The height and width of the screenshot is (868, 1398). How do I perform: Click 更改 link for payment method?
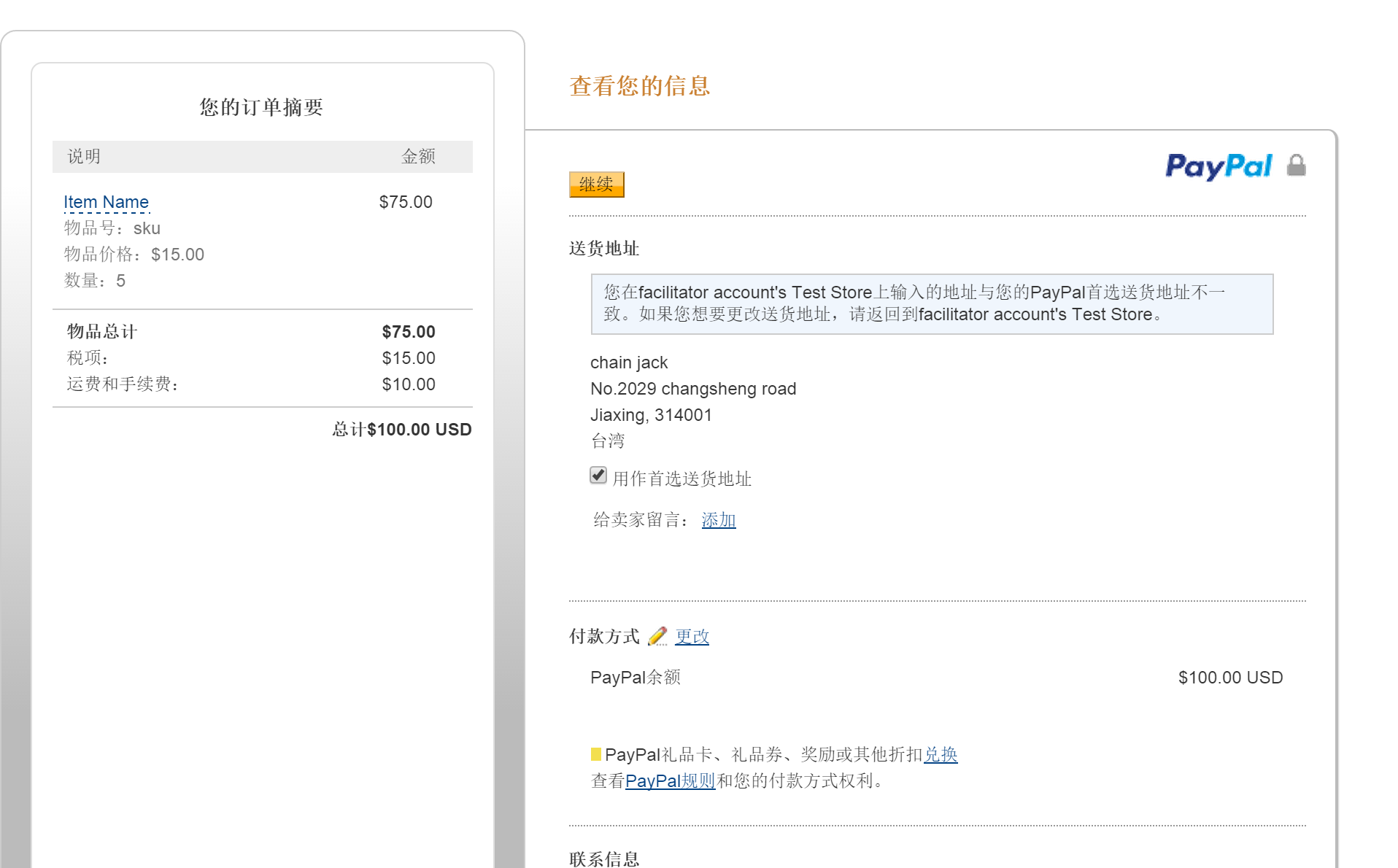692,637
